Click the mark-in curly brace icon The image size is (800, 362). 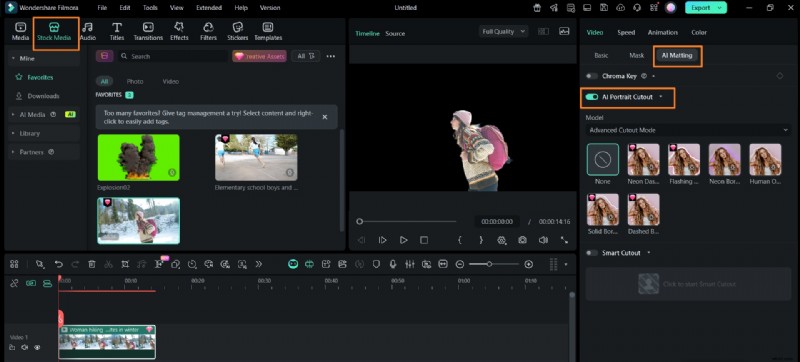[460, 240]
